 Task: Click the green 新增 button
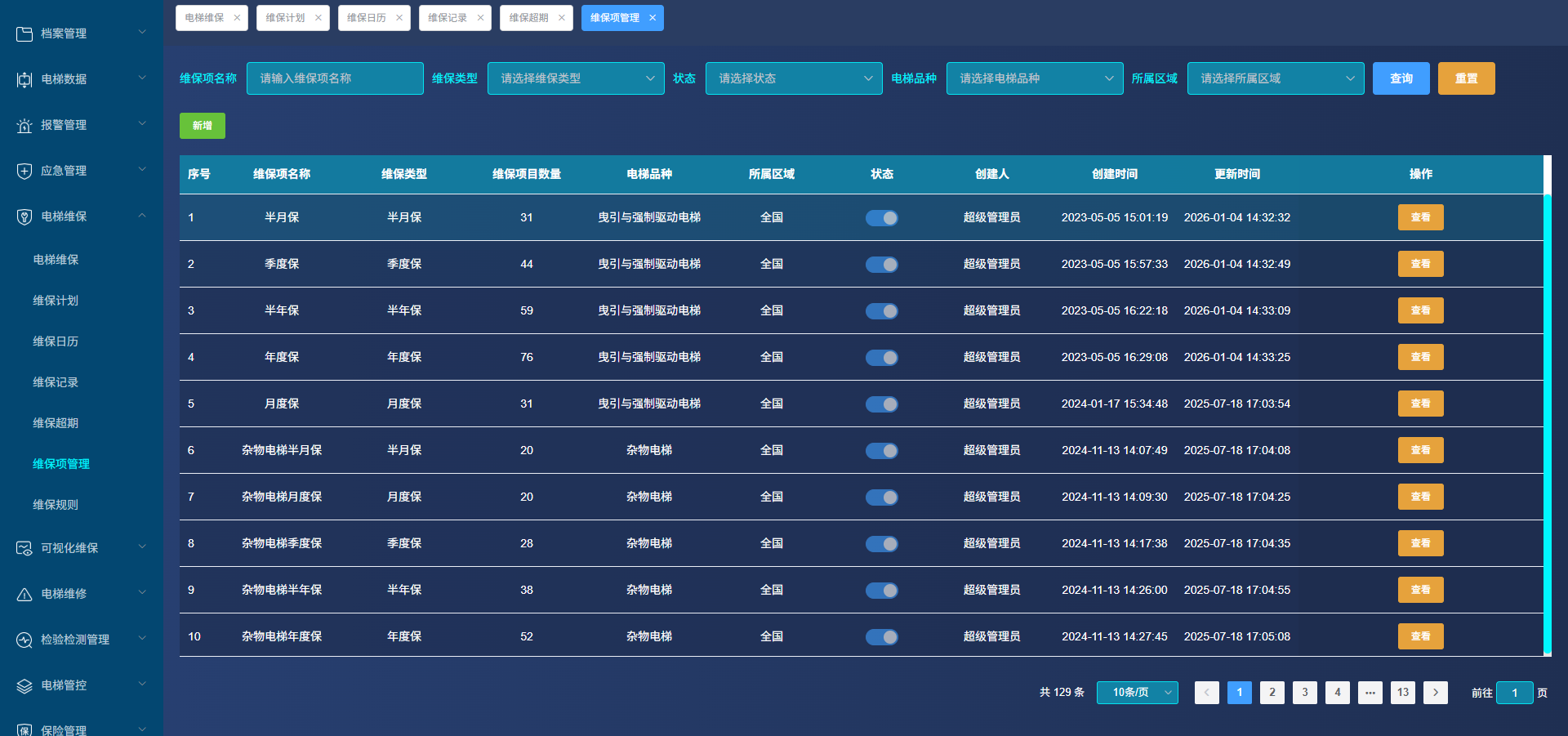pos(202,126)
